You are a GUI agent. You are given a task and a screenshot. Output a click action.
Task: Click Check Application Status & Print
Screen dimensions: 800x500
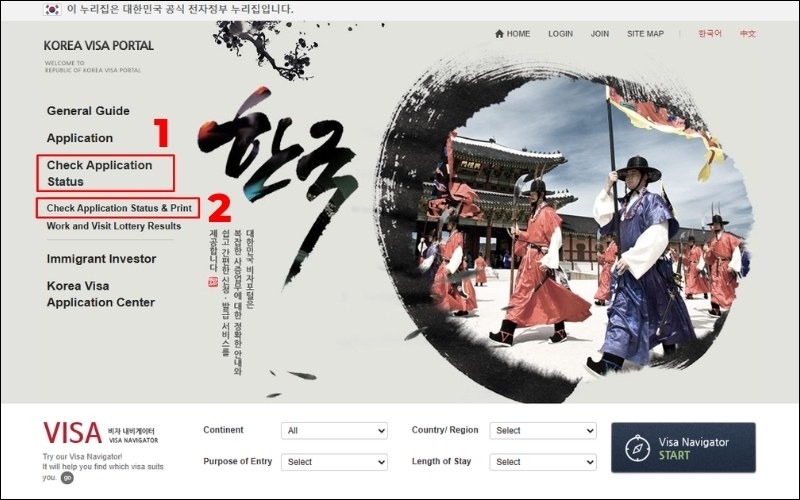(x=118, y=208)
